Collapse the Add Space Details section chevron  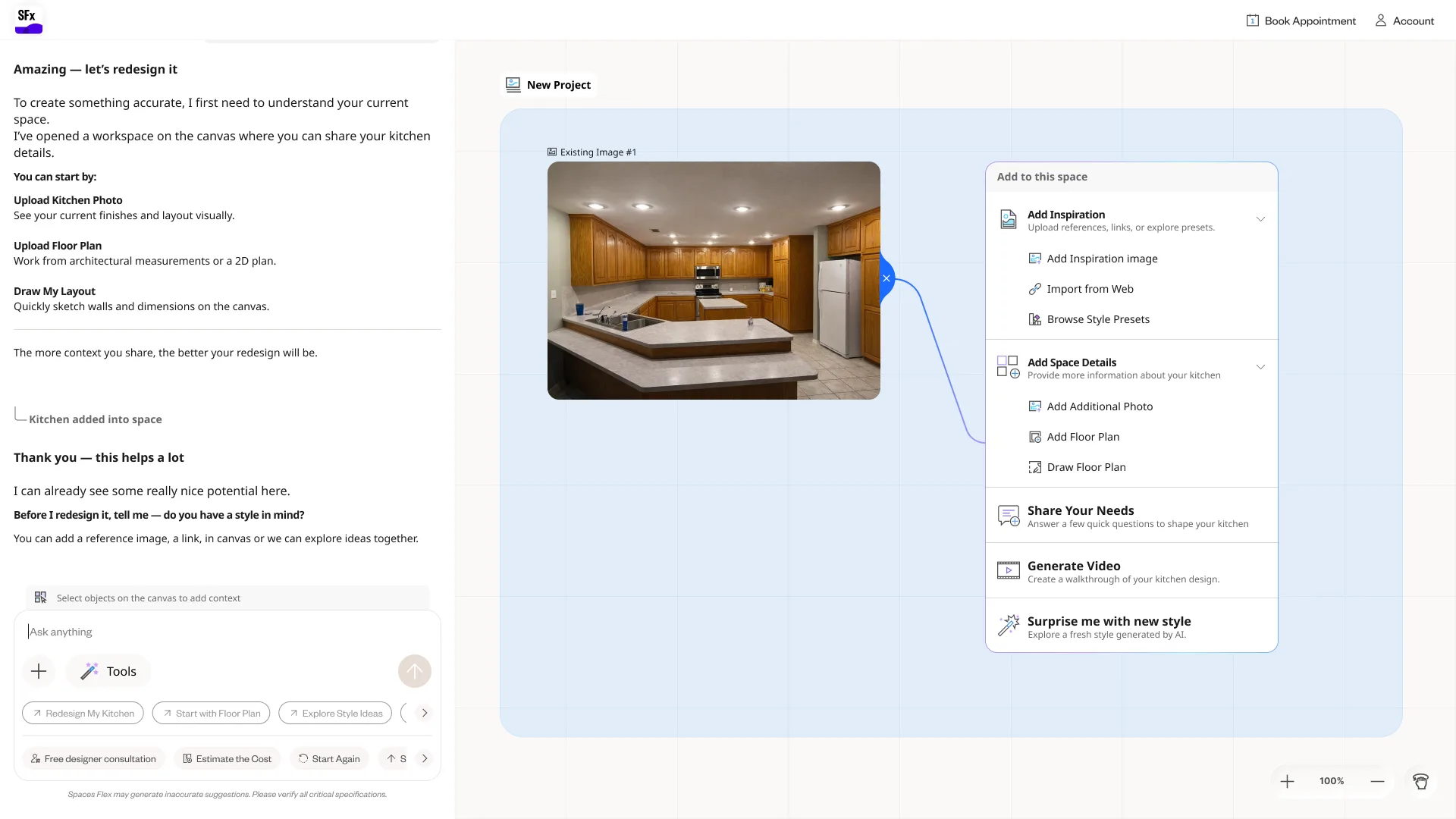(x=1260, y=367)
